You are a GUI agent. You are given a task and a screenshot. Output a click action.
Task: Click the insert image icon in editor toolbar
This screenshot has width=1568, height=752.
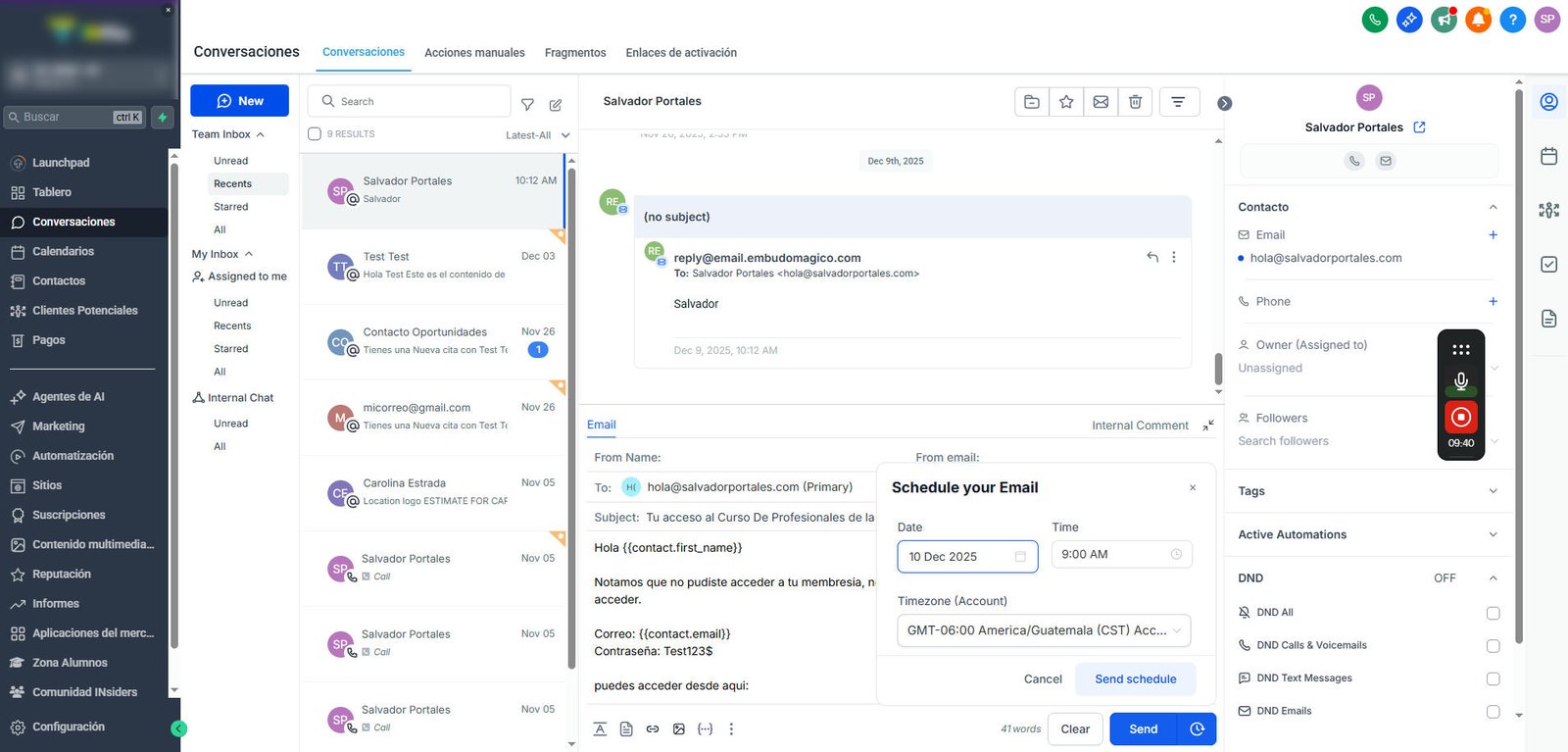click(x=679, y=729)
